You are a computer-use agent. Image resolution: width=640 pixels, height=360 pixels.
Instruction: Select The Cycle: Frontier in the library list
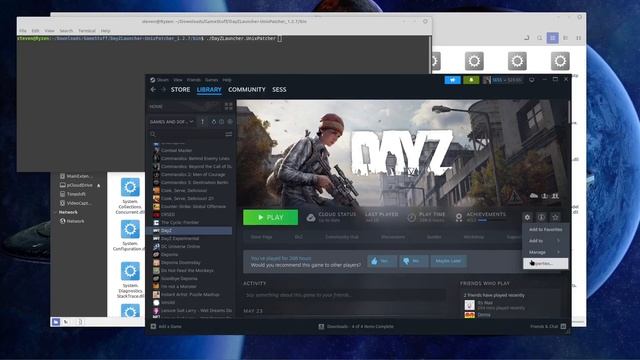point(190,222)
